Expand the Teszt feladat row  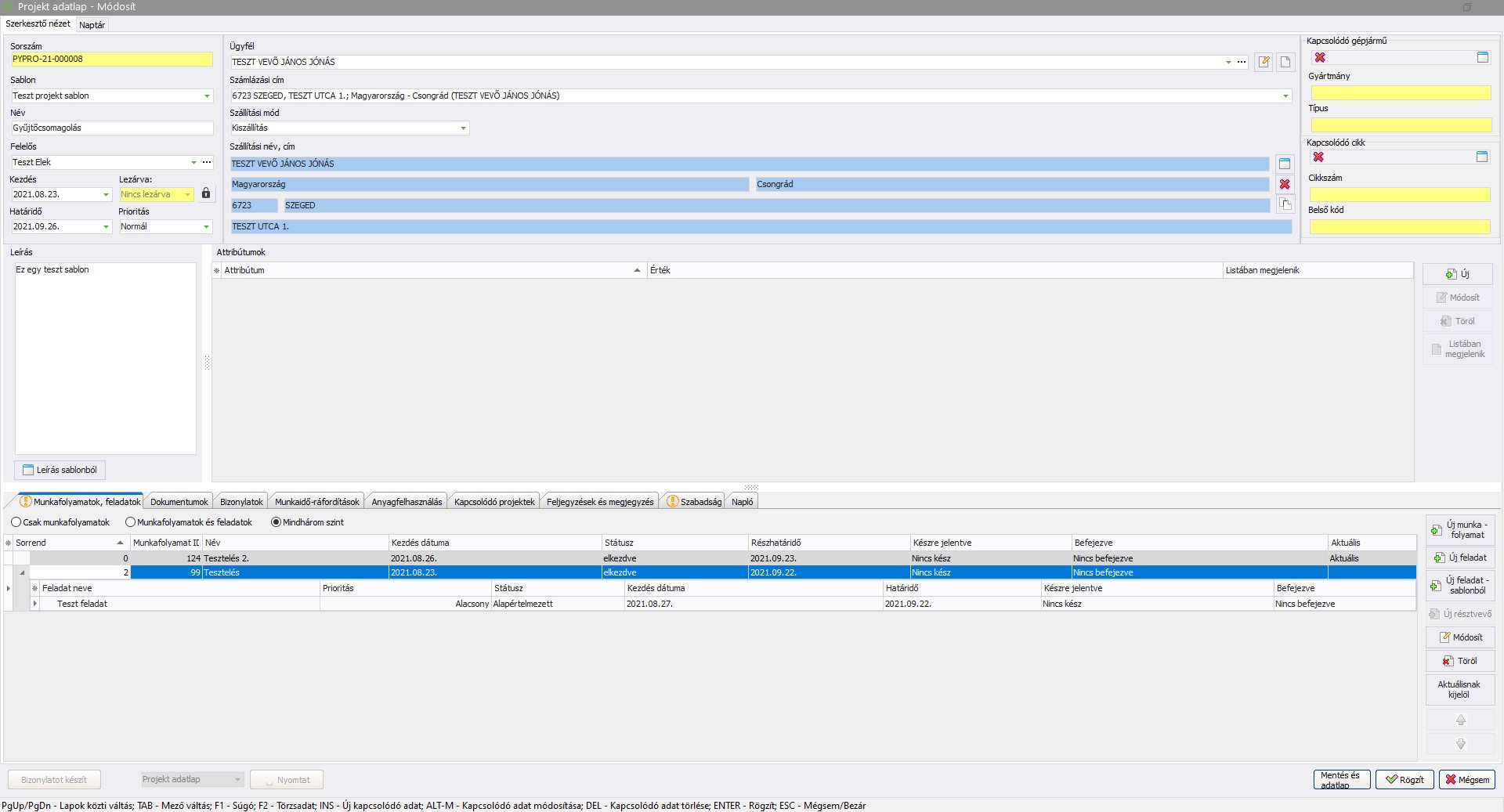(x=35, y=604)
